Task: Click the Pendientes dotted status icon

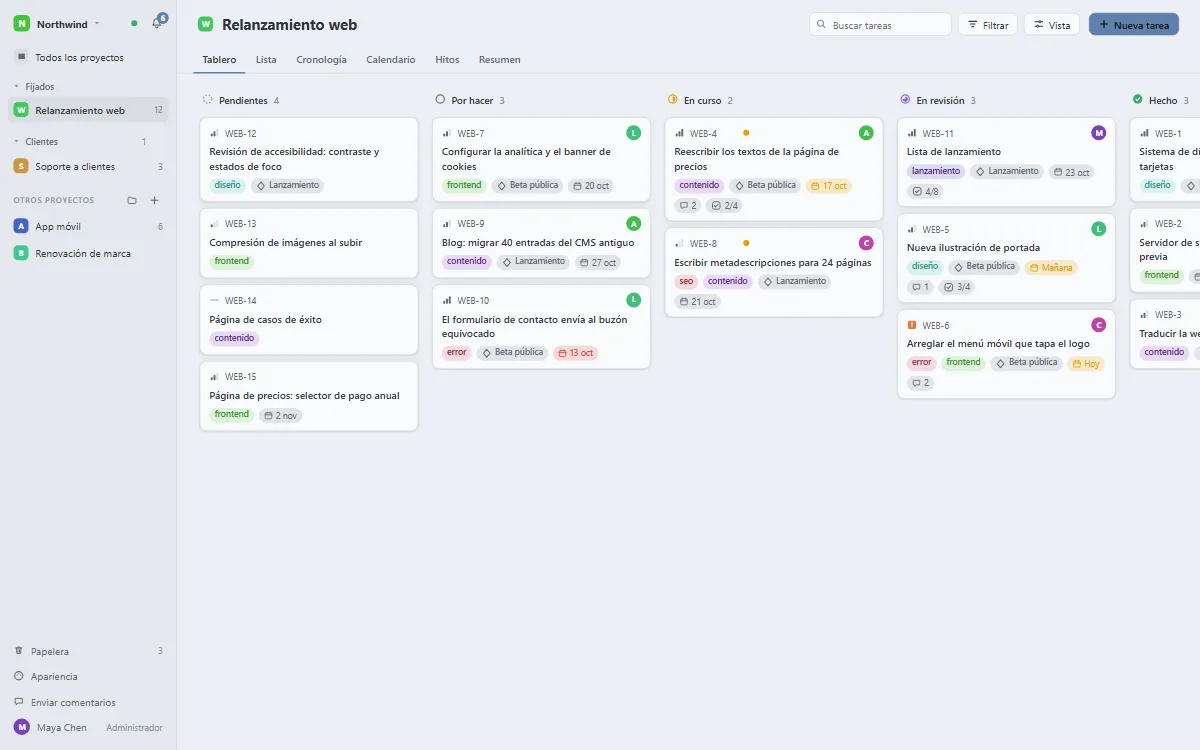Action: (x=208, y=100)
